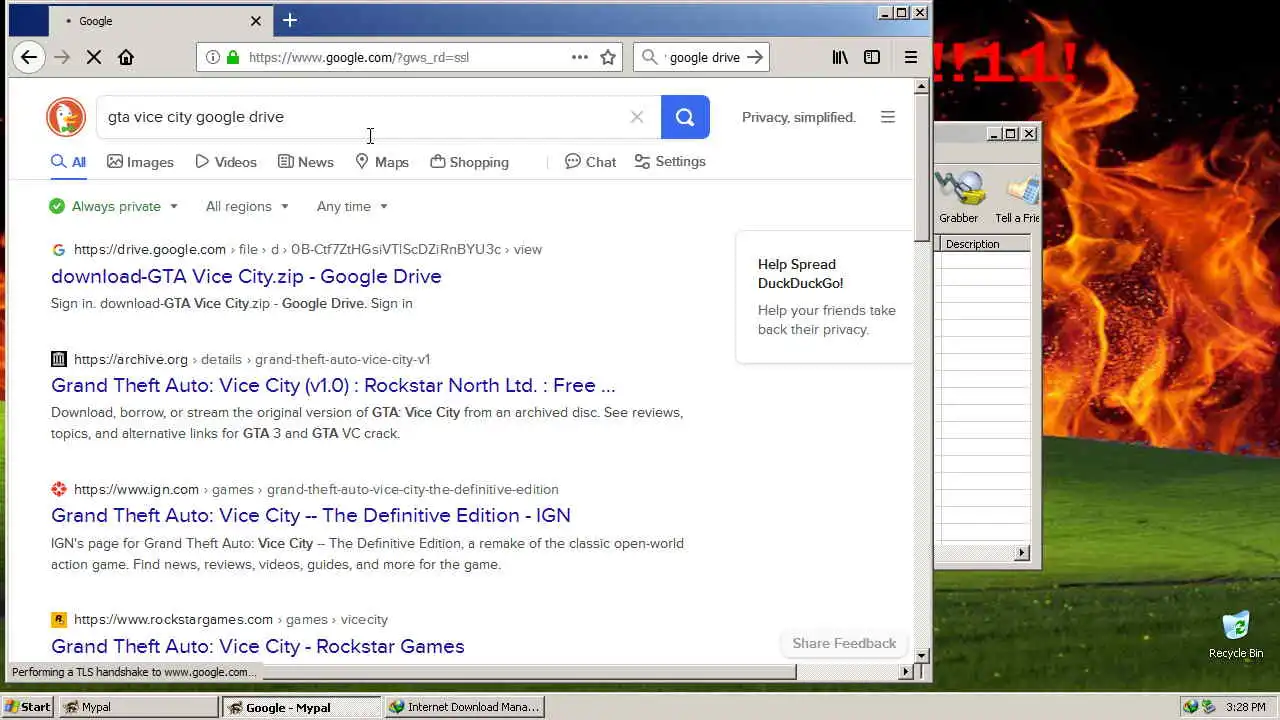
Task: Submit browser search with the arrow button
Action: (755, 57)
